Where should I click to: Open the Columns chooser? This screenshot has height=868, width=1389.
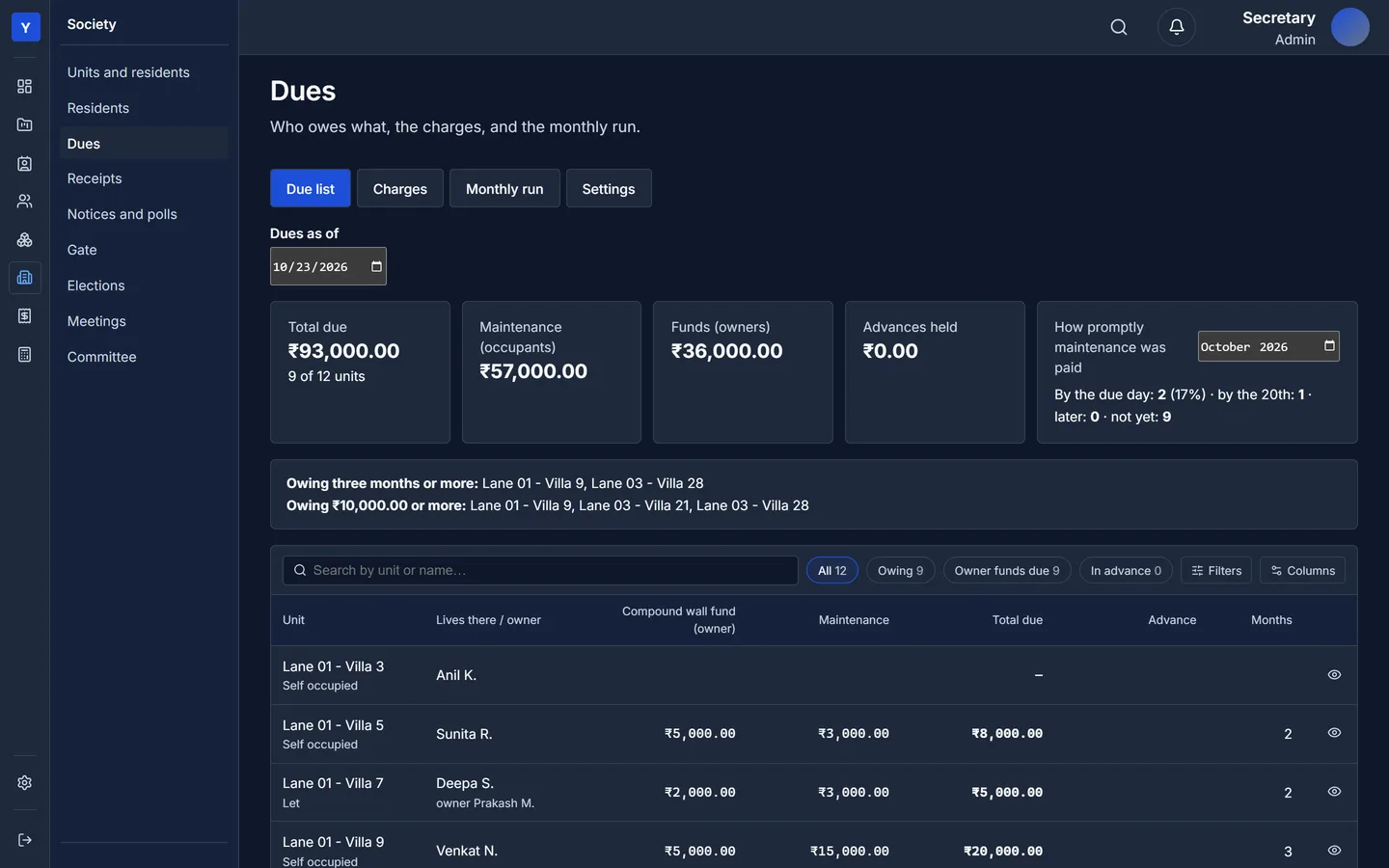(1302, 571)
